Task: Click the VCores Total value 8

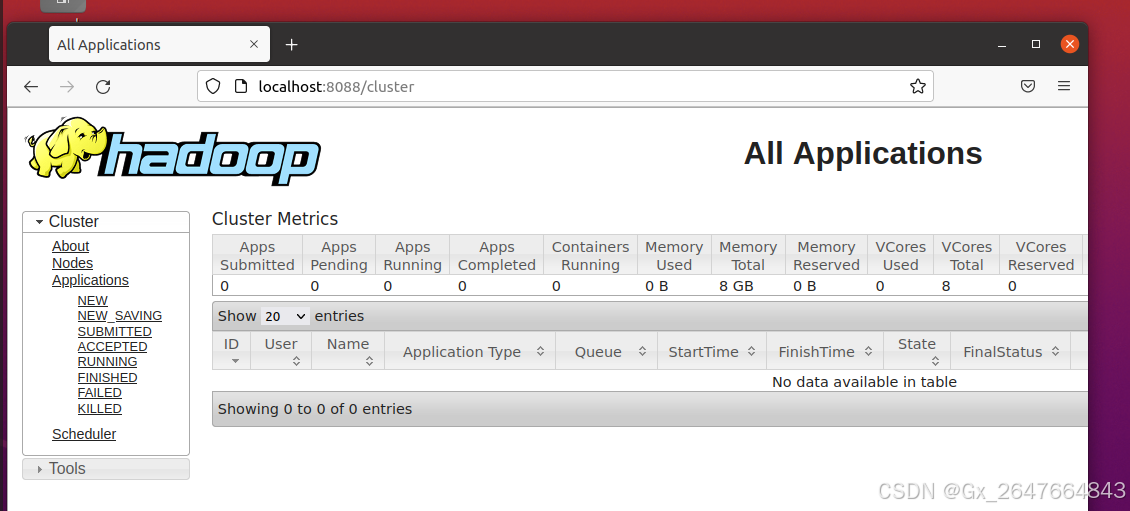Action: (x=946, y=286)
